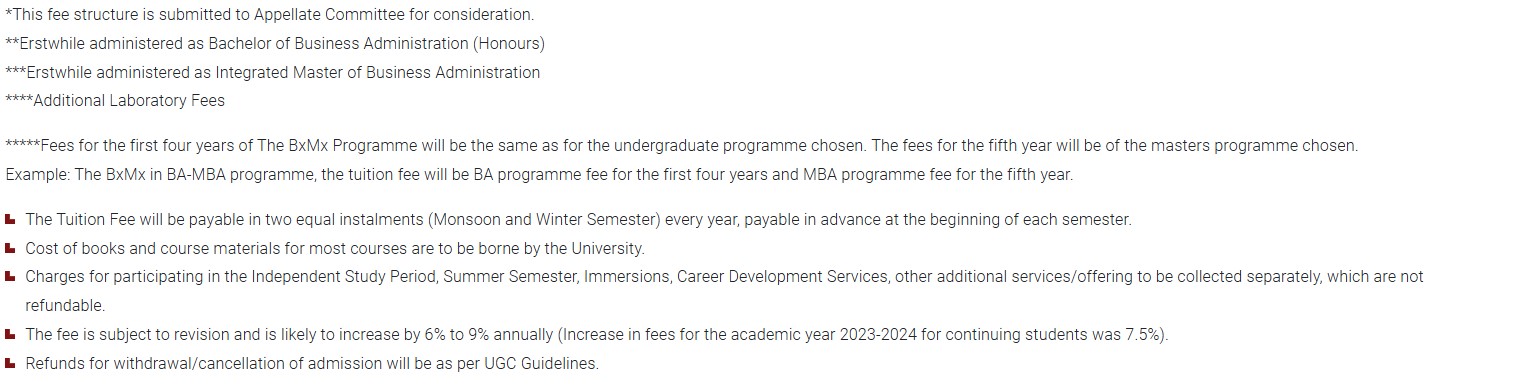This screenshot has height=387, width=1515.
Task: Click the bullet icon beside Tuition Fee instalments
Action: pyautogui.click(x=10, y=219)
